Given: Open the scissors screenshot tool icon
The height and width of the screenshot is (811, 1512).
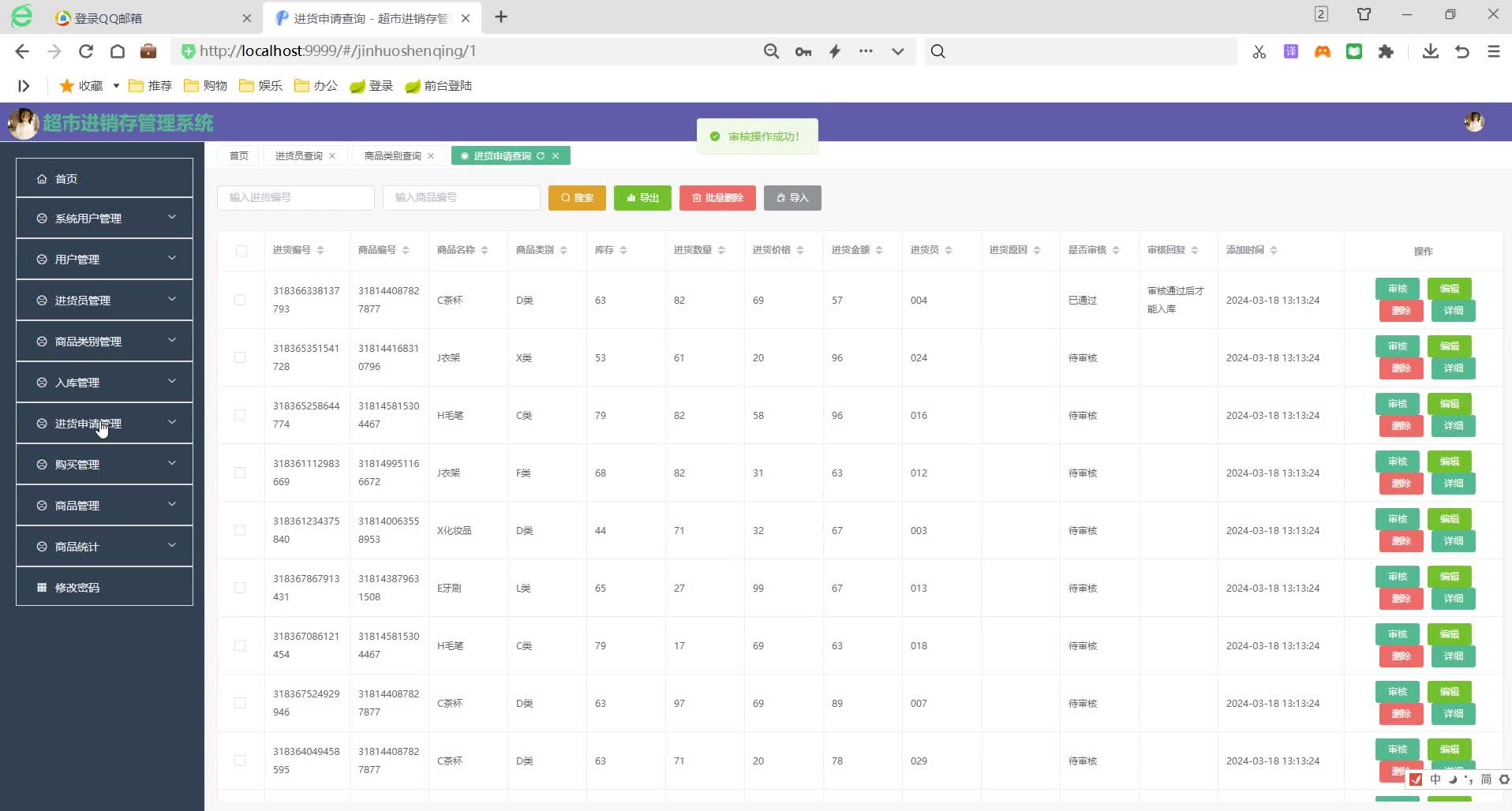Looking at the screenshot, I should [1259, 51].
